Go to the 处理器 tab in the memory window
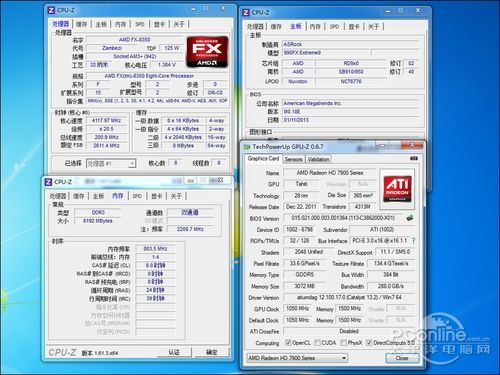 [58, 196]
